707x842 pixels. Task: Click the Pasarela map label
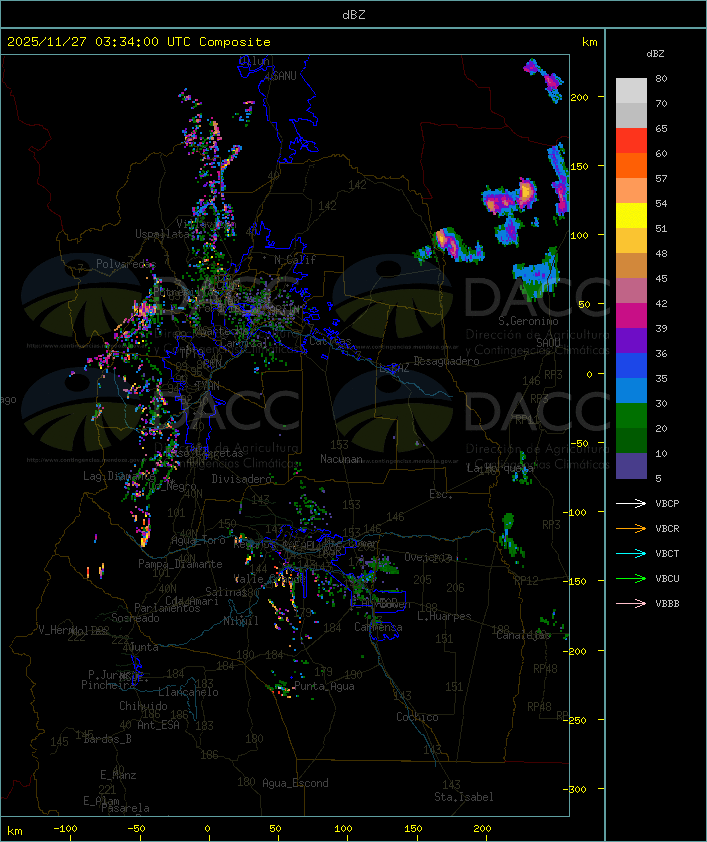point(125,808)
